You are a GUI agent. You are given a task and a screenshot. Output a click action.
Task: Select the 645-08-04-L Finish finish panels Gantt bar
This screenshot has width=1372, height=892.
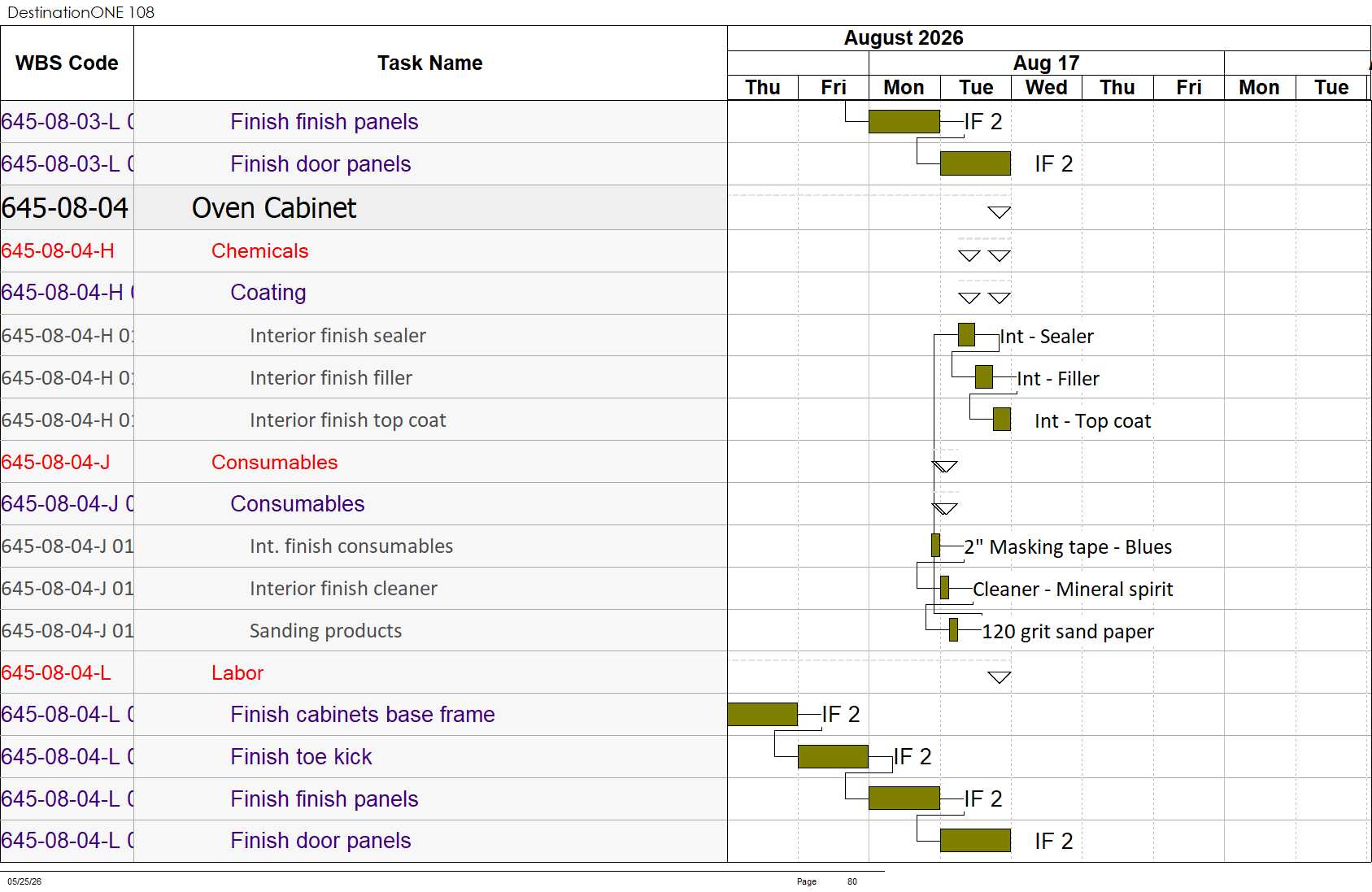(904, 798)
